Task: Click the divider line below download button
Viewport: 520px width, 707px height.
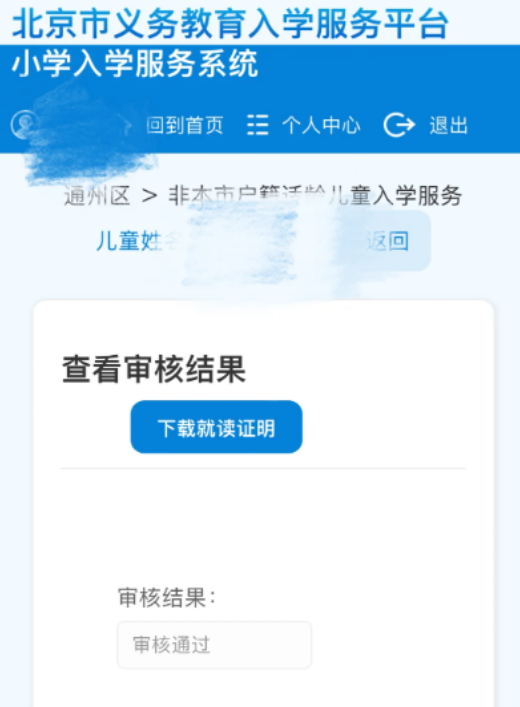Action: 263,468
